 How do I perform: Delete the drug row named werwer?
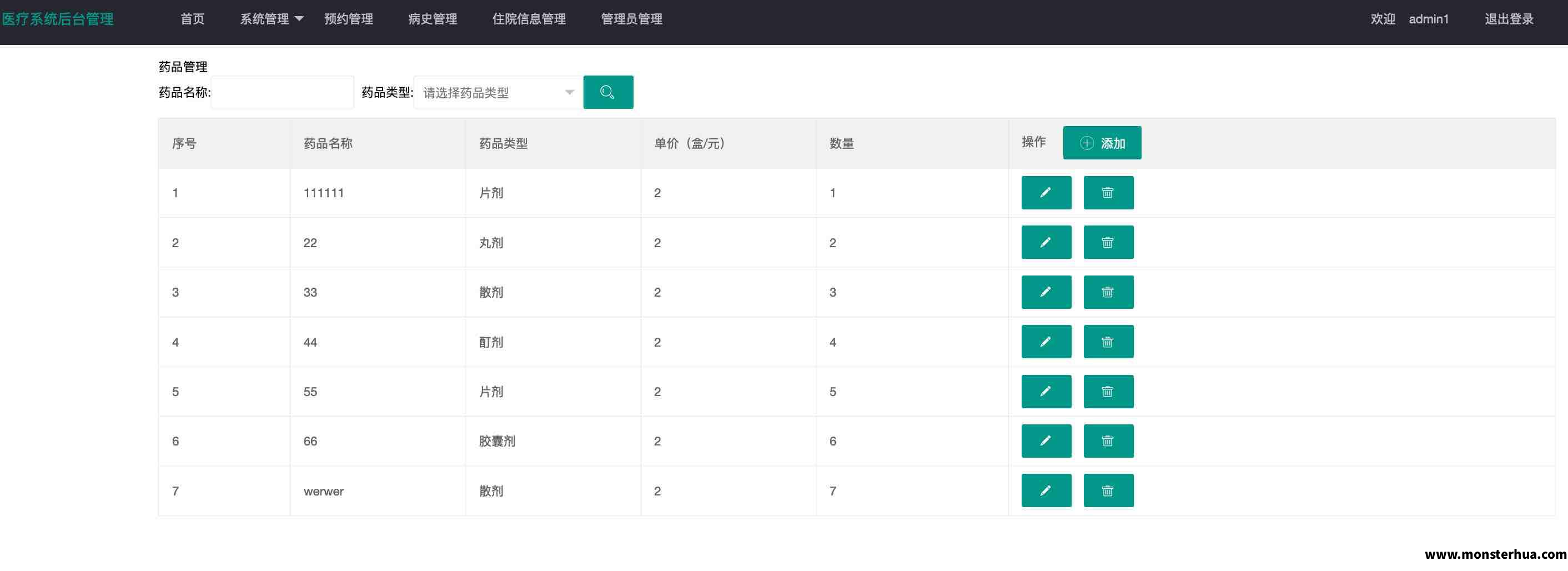coord(1108,490)
